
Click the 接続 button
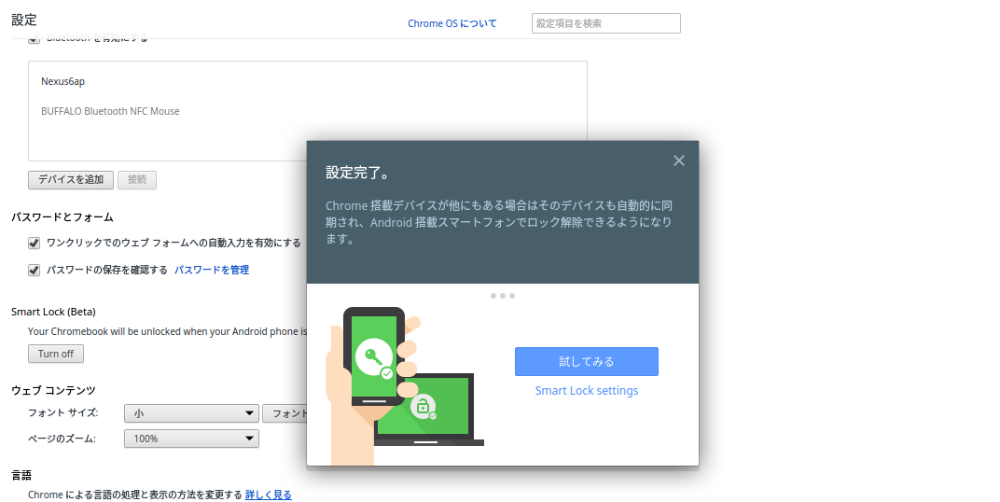137,180
